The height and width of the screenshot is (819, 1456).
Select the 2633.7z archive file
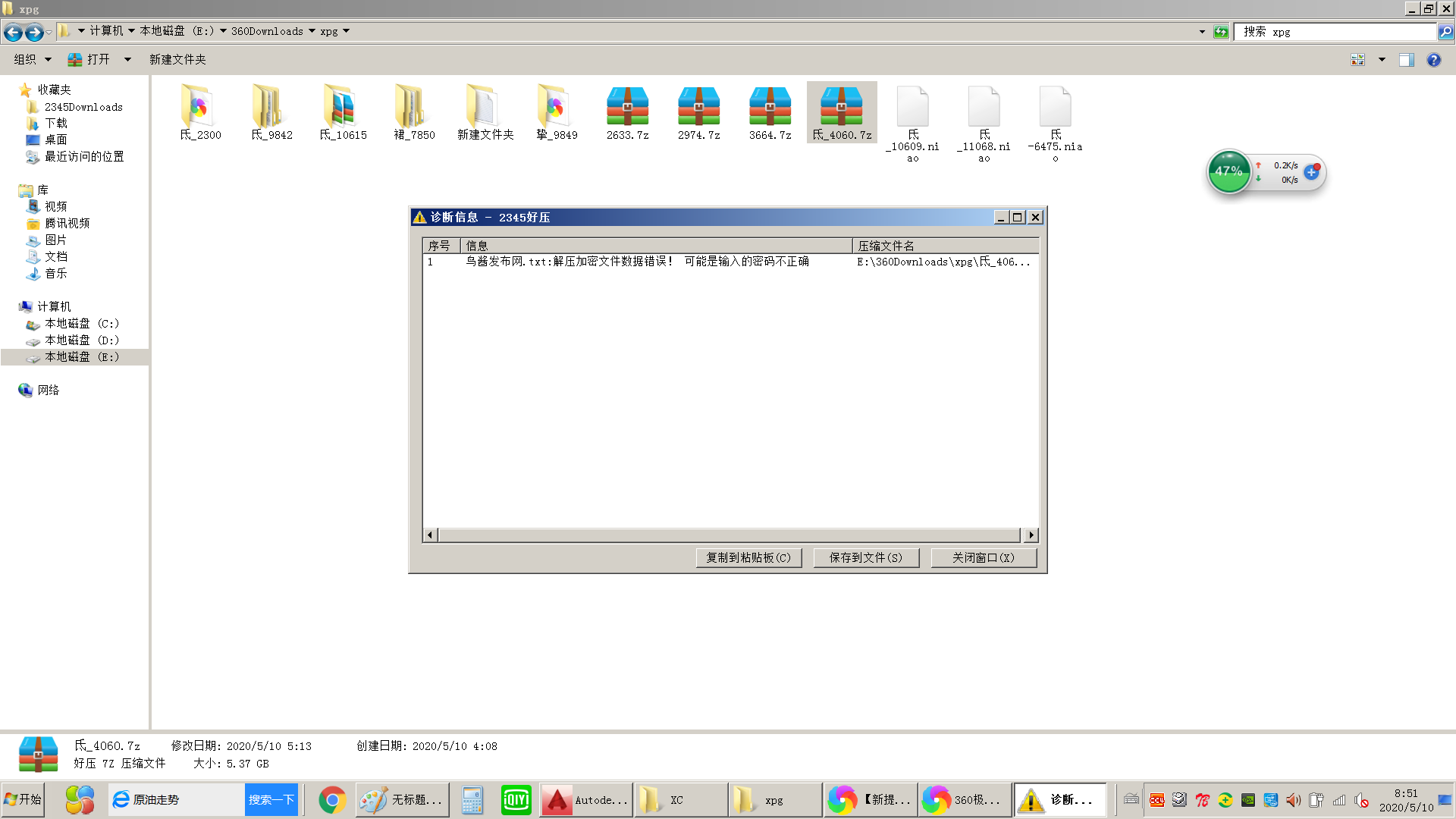point(627,108)
